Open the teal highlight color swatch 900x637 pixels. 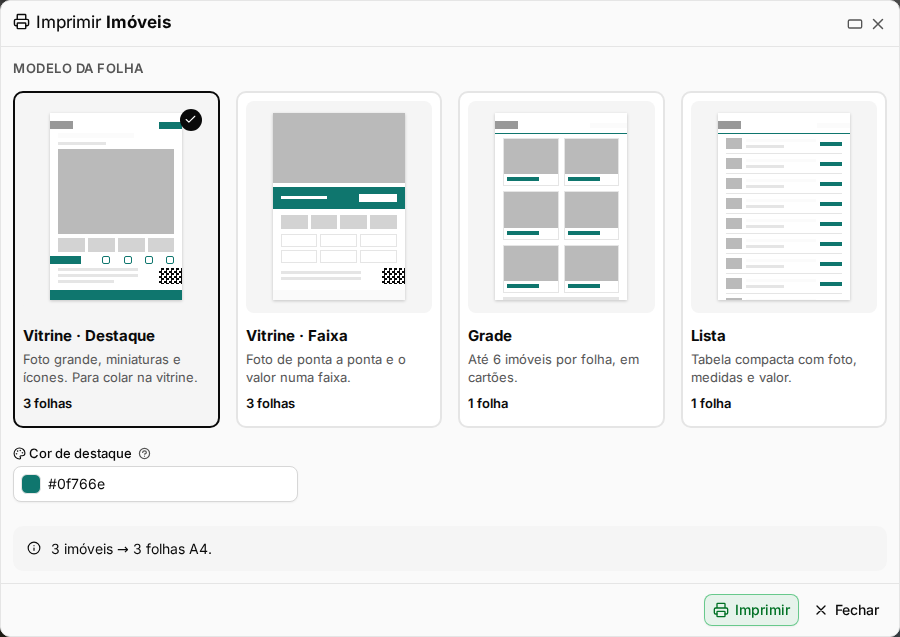(31, 484)
